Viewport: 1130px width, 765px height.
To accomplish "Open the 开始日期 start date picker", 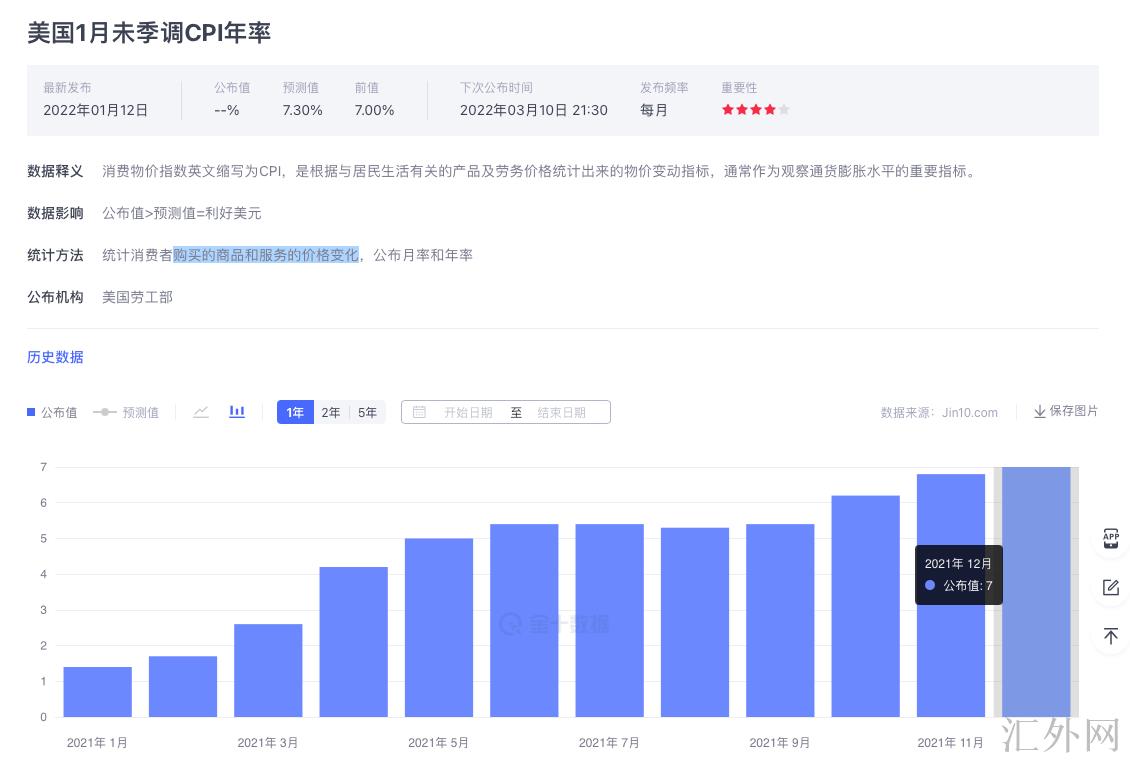I will 468,412.
